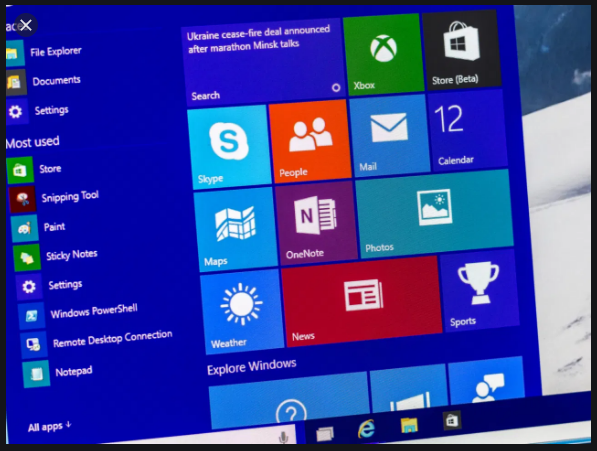This screenshot has width=597, height=451.
Task: Open the feedback person tile under Explore Windows
Action: 486,381
